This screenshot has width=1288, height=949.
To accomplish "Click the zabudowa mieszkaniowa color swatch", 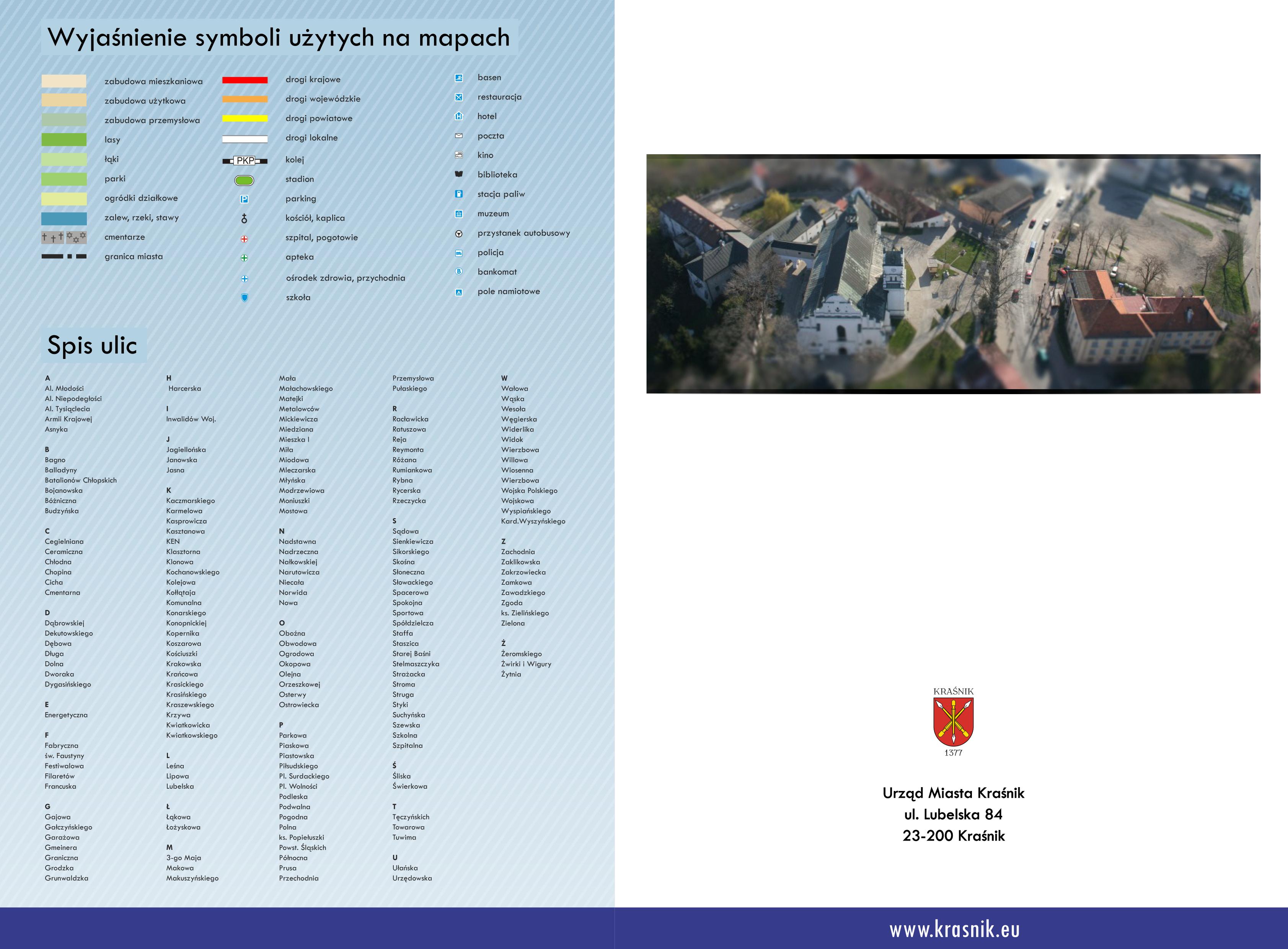I will (x=64, y=81).
